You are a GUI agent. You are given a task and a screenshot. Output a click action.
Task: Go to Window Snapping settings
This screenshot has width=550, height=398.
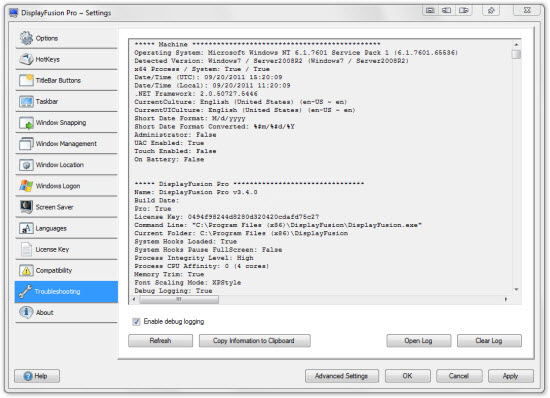[66, 123]
